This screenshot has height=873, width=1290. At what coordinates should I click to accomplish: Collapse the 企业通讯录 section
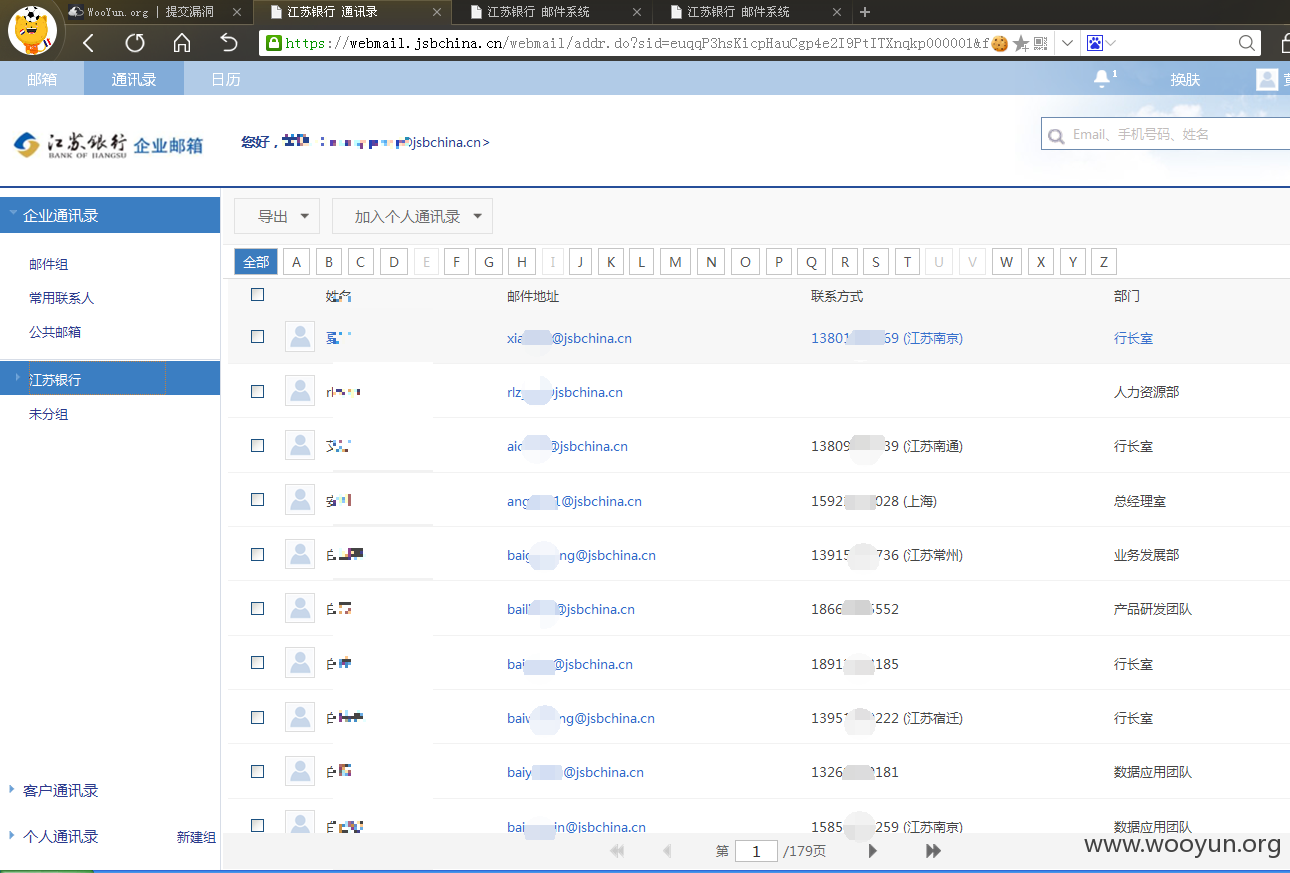[110, 215]
